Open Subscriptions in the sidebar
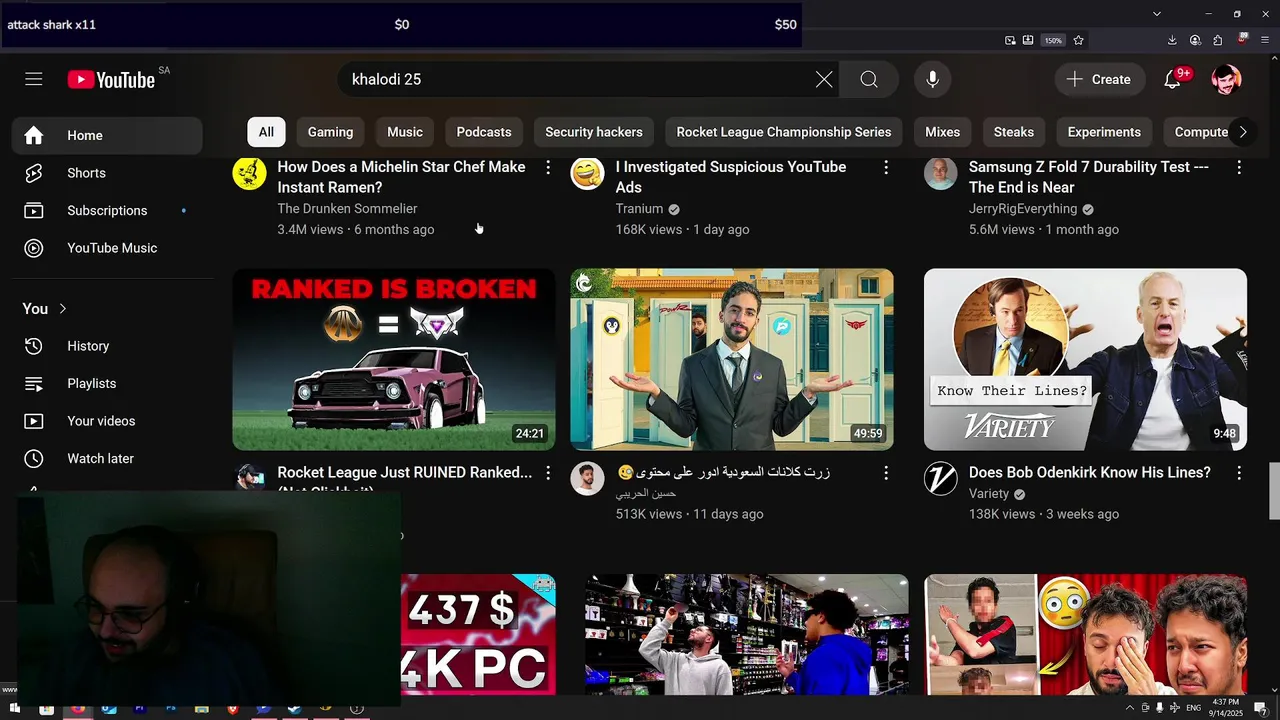Image resolution: width=1280 pixels, height=720 pixels. tap(107, 210)
